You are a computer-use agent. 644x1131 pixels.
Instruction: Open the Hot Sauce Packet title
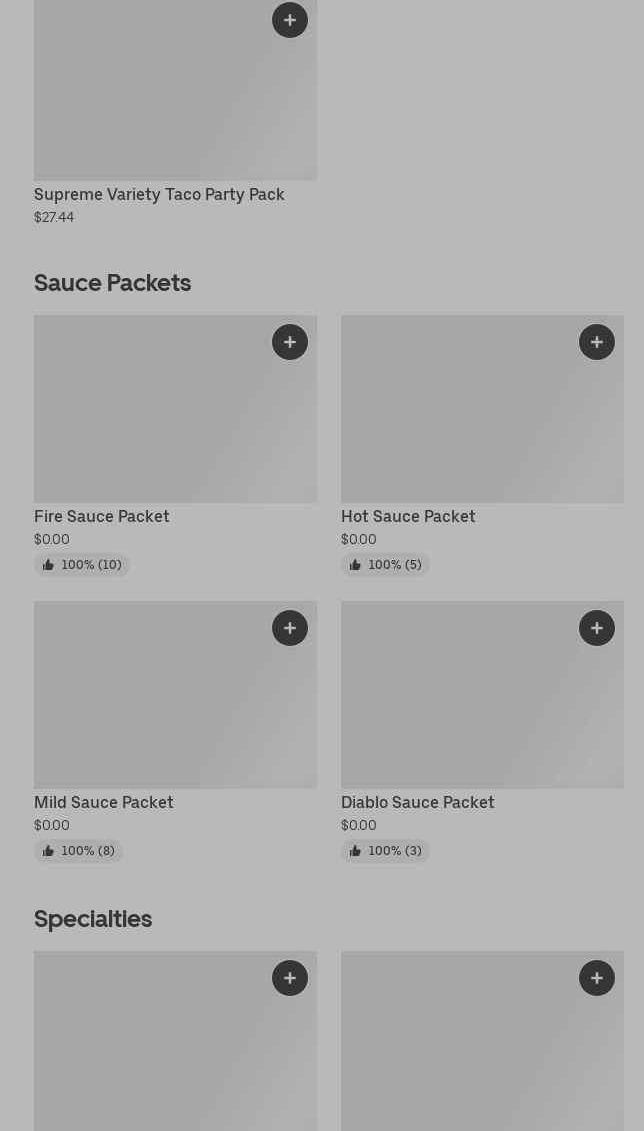(x=408, y=517)
